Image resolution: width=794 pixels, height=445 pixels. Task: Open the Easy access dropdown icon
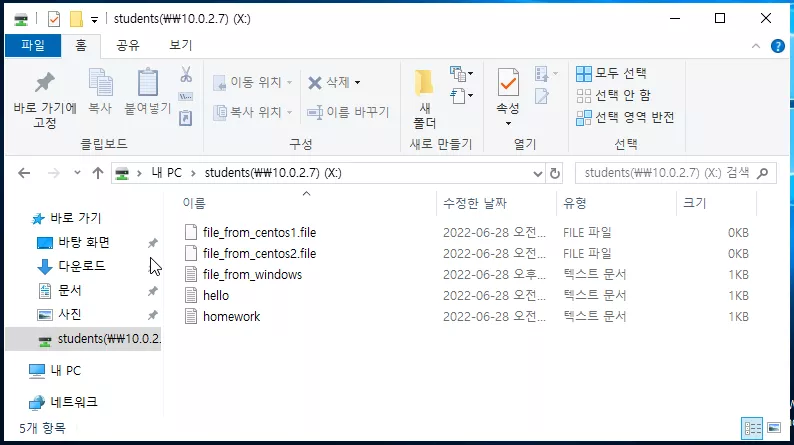point(461,95)
